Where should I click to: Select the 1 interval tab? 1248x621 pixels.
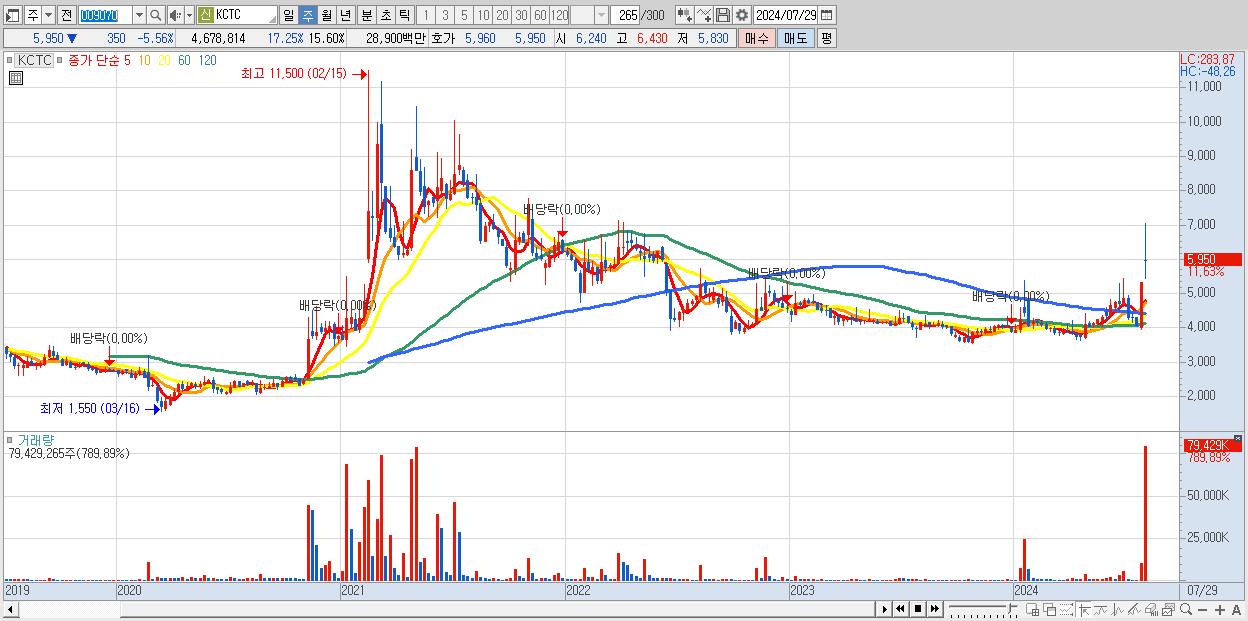(x=426, y=15)
